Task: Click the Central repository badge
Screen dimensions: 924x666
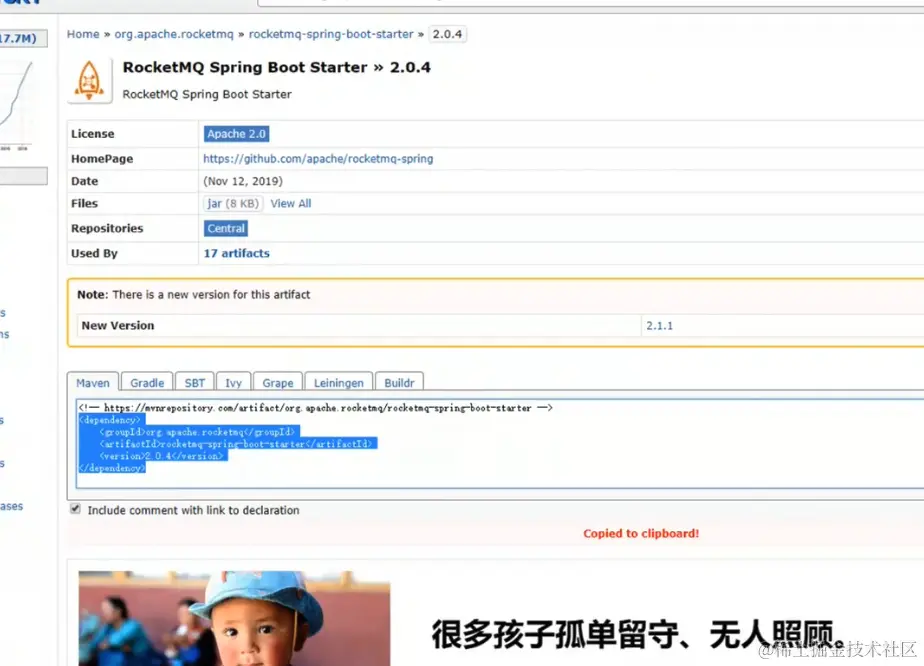Action: pos(226,228)
